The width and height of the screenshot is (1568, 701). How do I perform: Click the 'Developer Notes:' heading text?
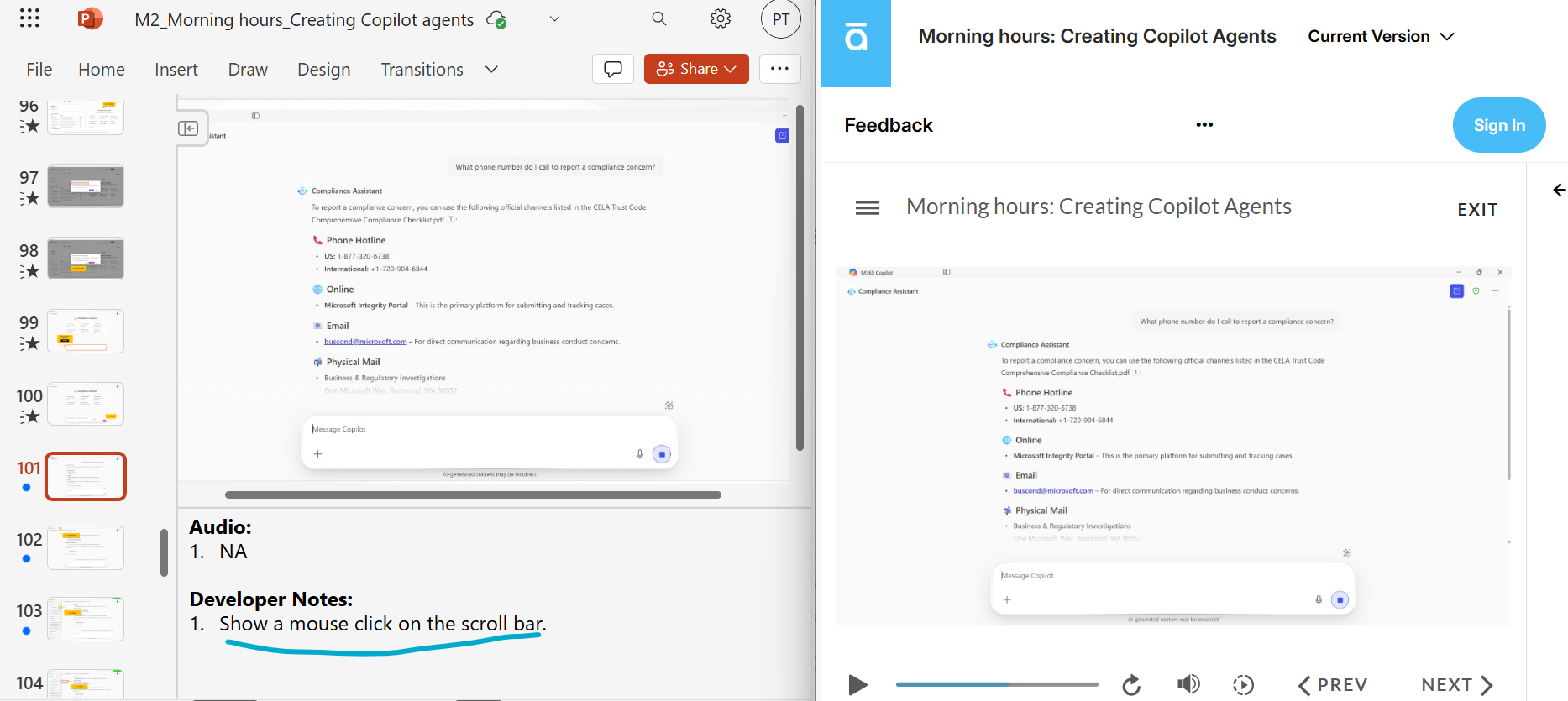(271, 599)
